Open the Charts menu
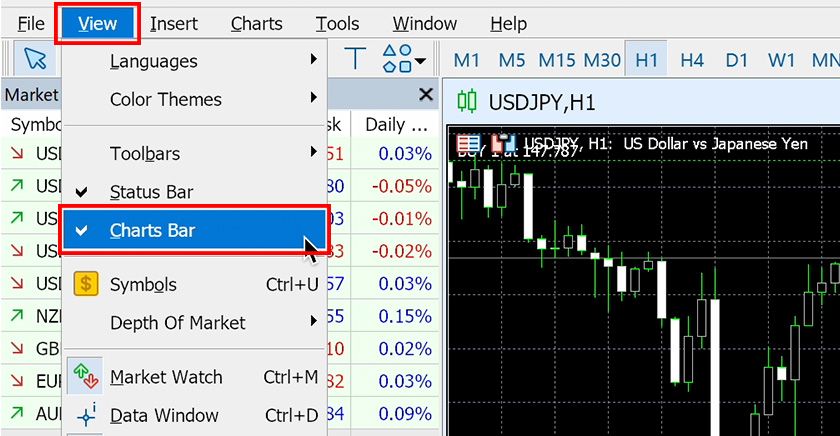 point(256,24)
